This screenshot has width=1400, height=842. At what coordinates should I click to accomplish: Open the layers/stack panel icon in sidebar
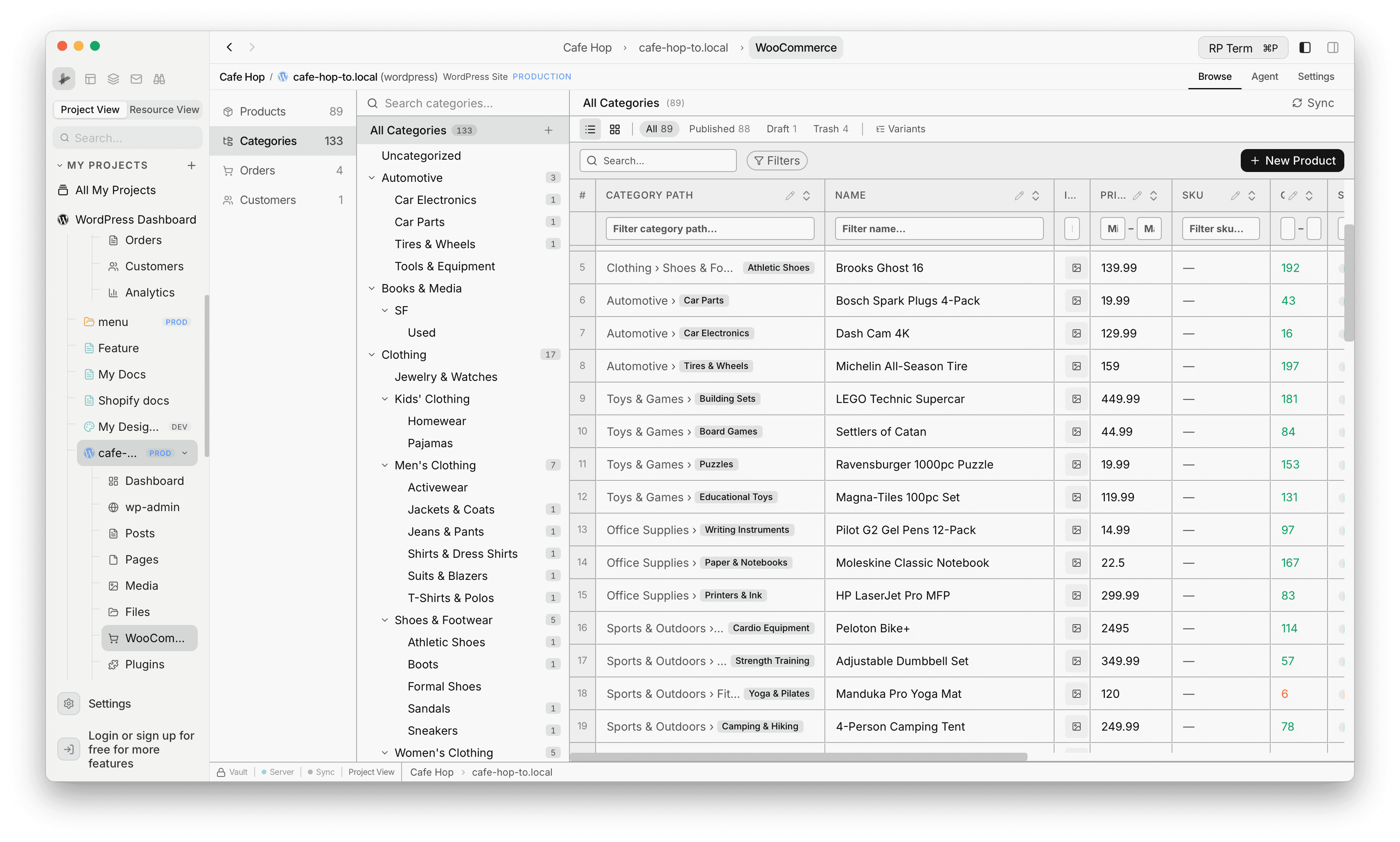[113, 79]
